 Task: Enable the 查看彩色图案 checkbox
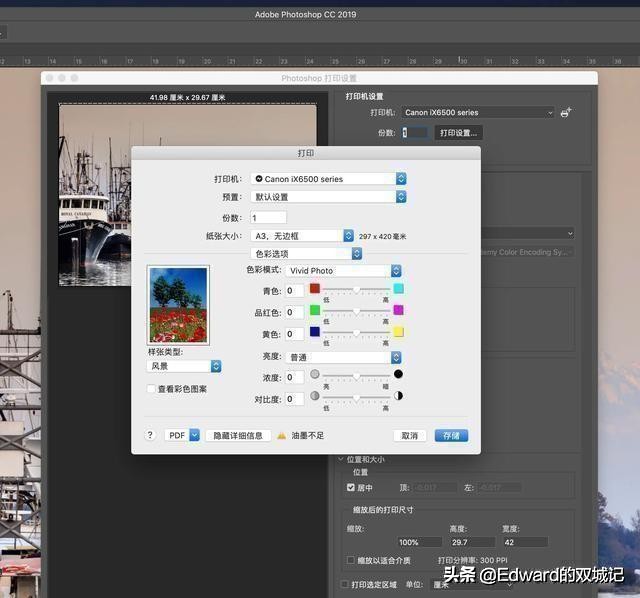click(151, 389)
